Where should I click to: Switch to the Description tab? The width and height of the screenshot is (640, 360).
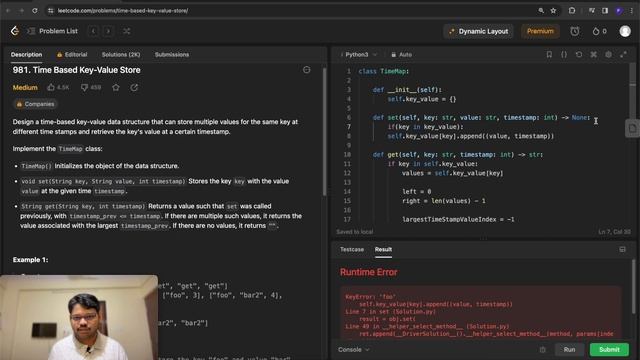coord(27,55)
